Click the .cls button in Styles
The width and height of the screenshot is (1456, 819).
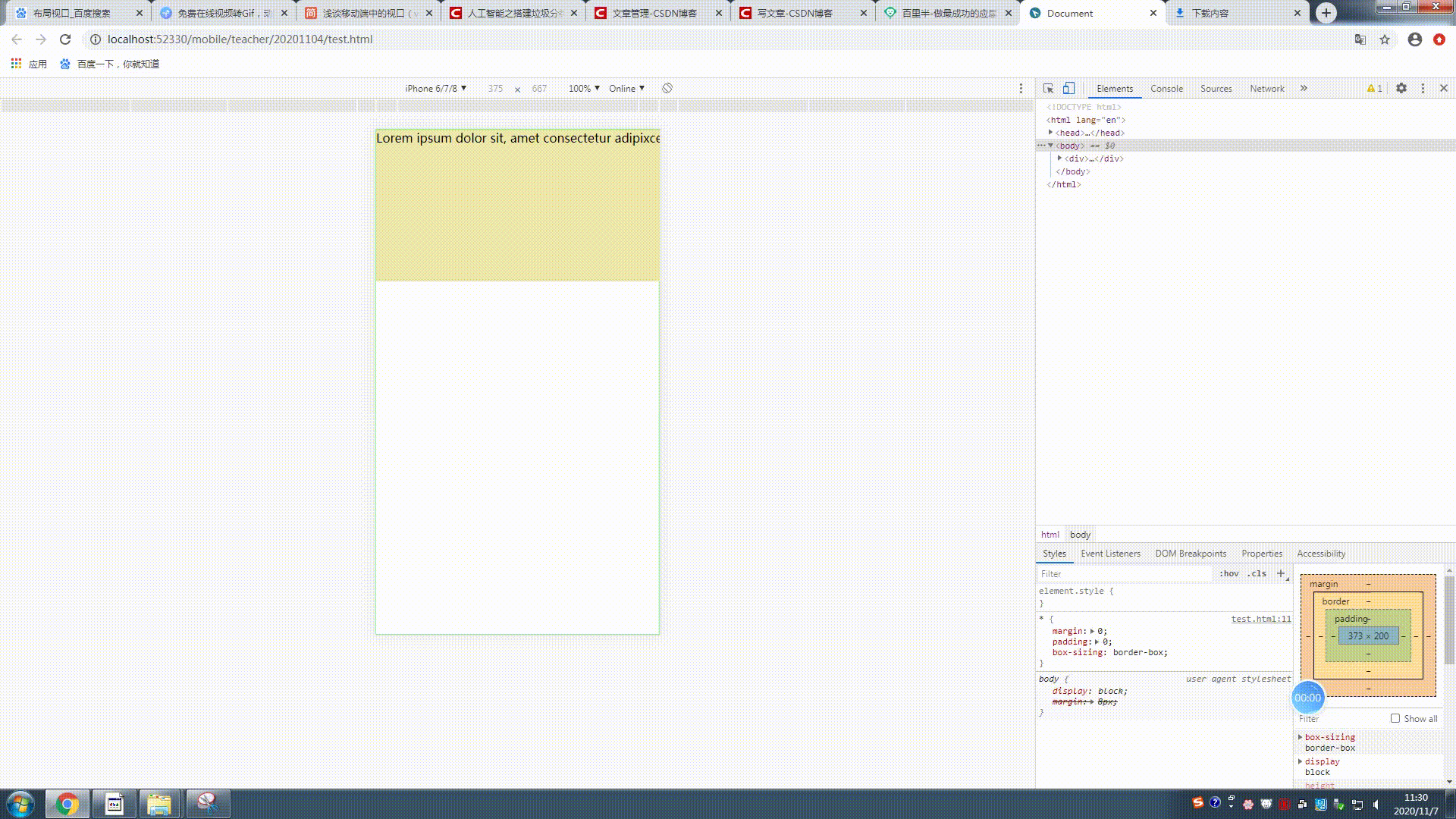1257,573
